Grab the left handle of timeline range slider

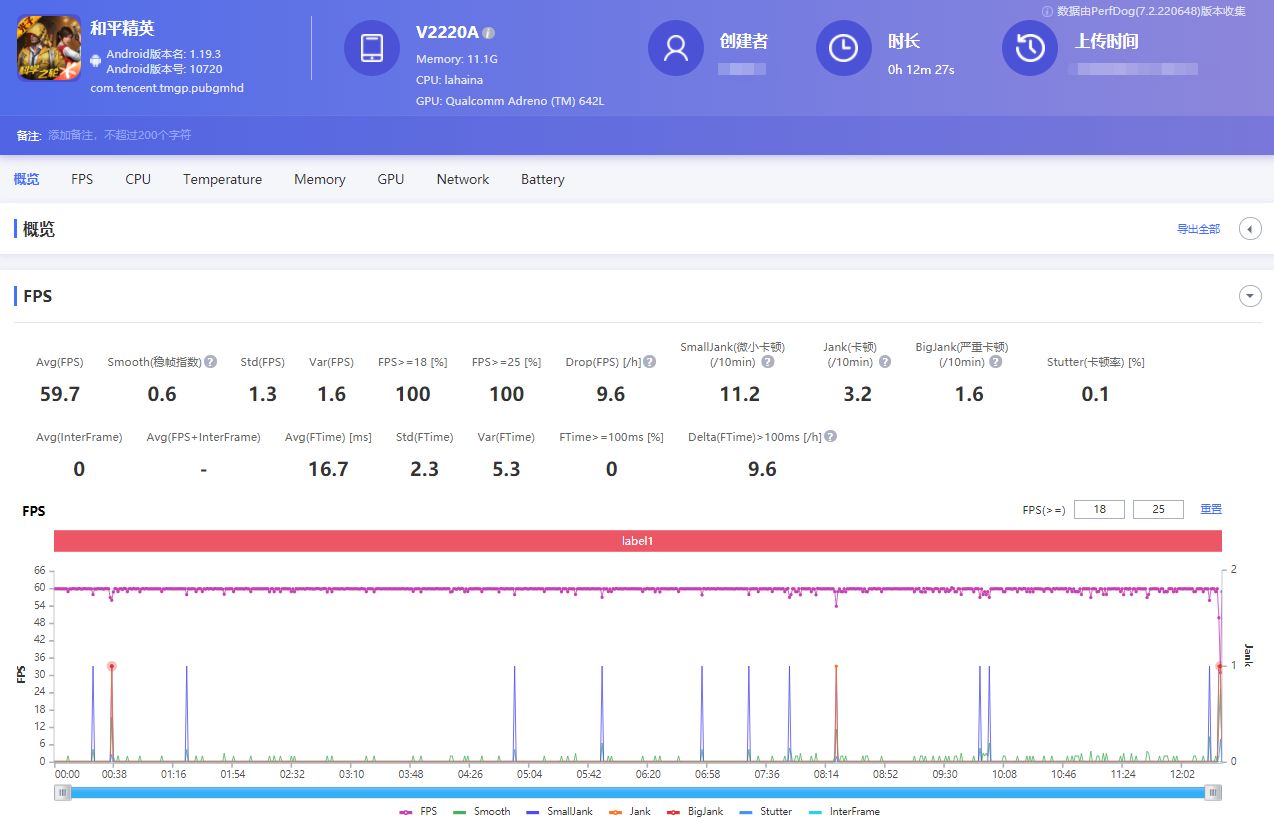point(63,793)
